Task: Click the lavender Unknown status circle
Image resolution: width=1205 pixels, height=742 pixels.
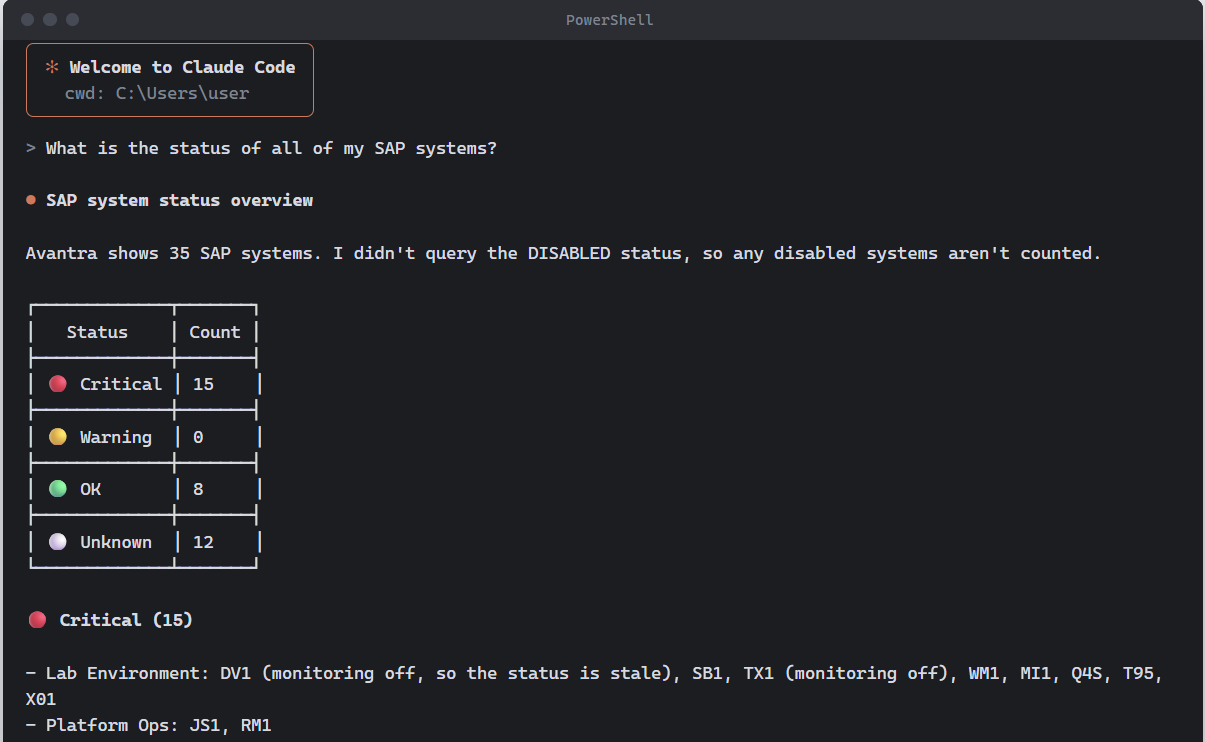Action: tap(58, 542)
